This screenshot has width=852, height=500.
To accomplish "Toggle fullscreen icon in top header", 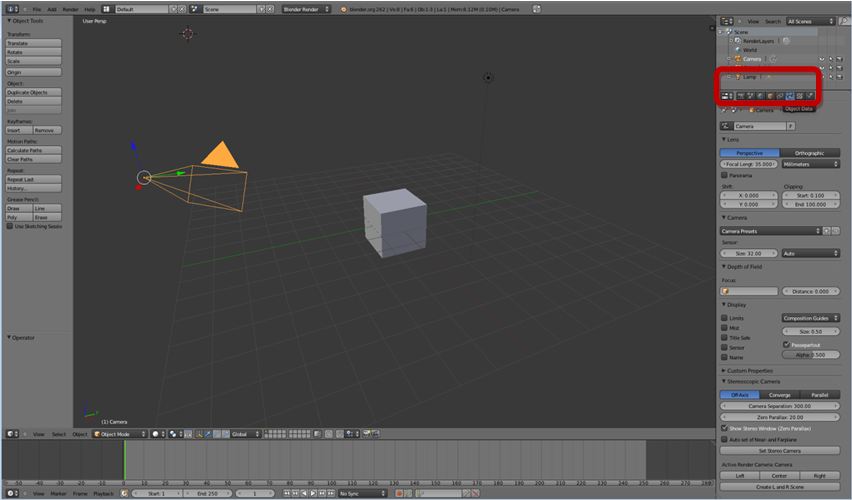I will point(536,9).
